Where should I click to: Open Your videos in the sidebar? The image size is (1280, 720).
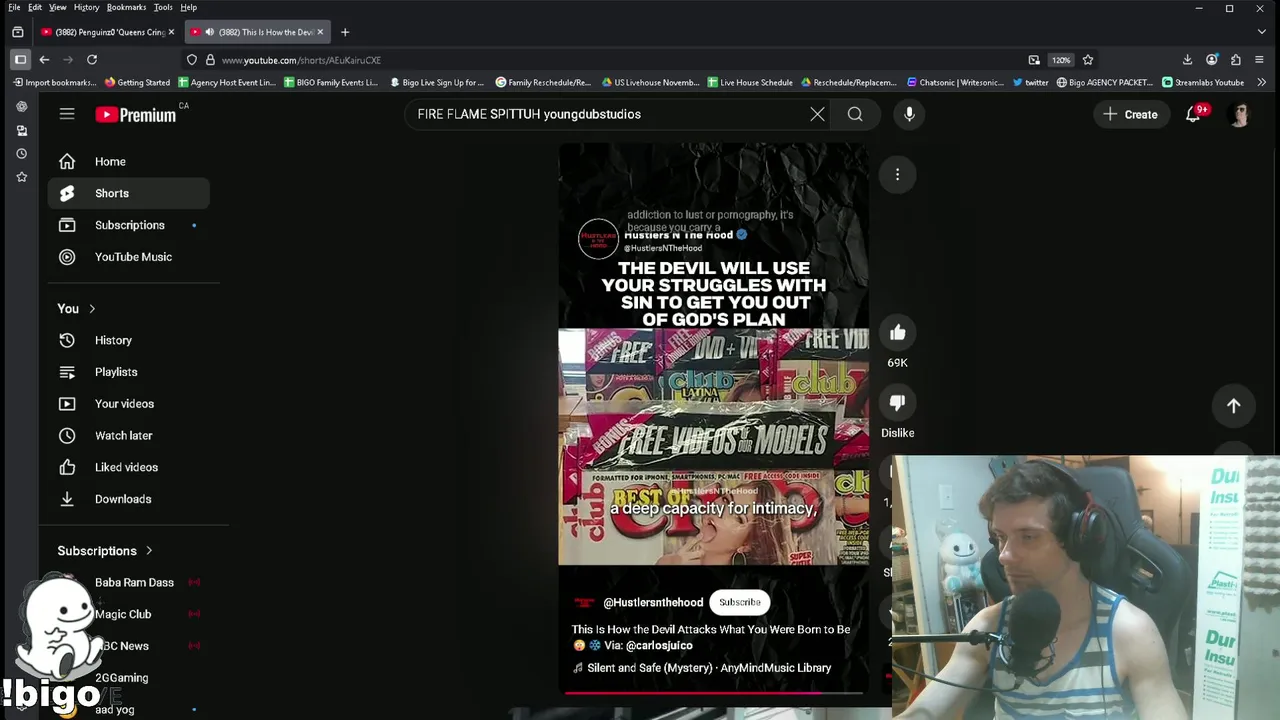coord(129,404)
